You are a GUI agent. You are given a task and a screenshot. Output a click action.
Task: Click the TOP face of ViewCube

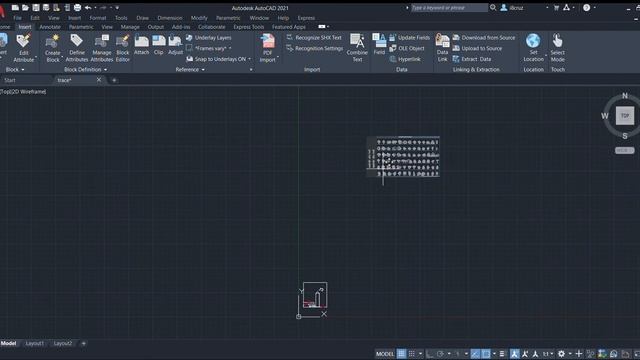tap(625, 116)
